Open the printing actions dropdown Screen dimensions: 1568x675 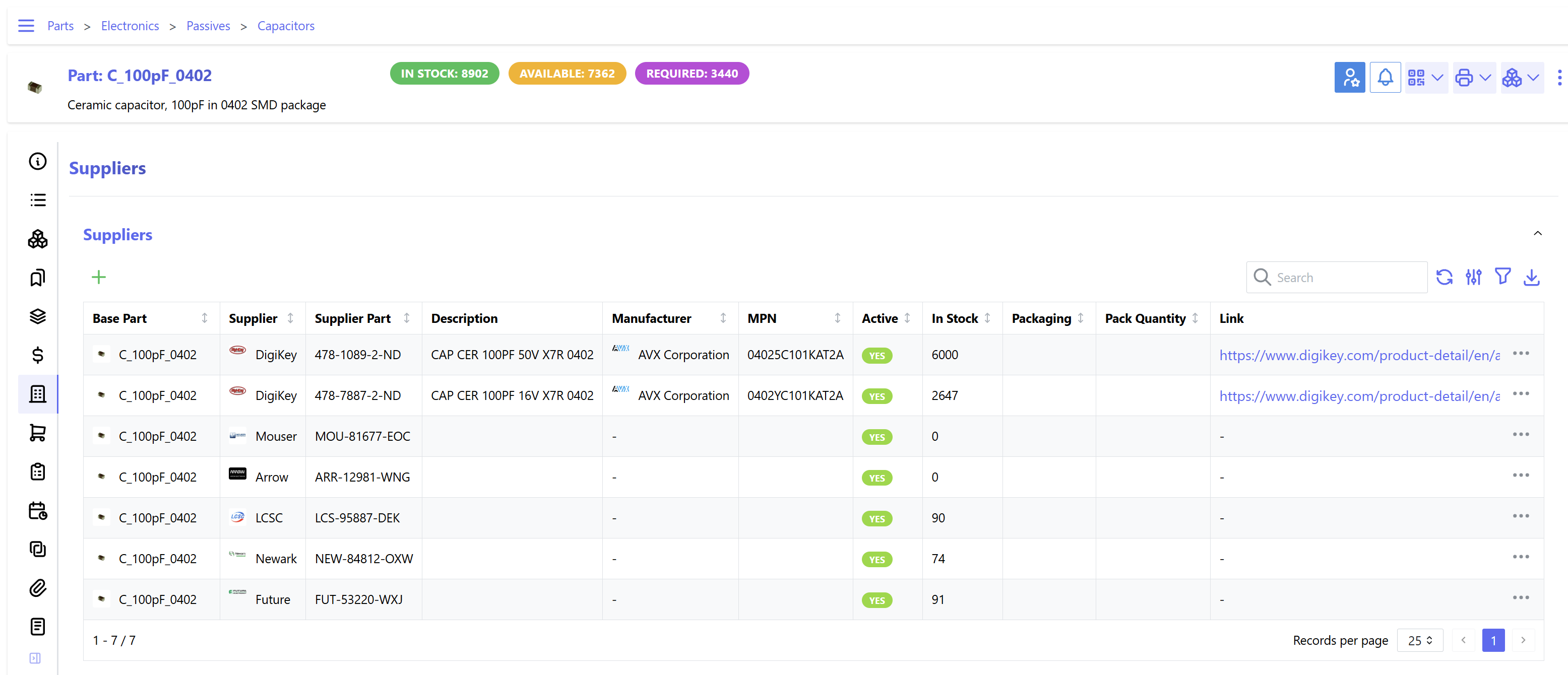tap(1473, 77)
